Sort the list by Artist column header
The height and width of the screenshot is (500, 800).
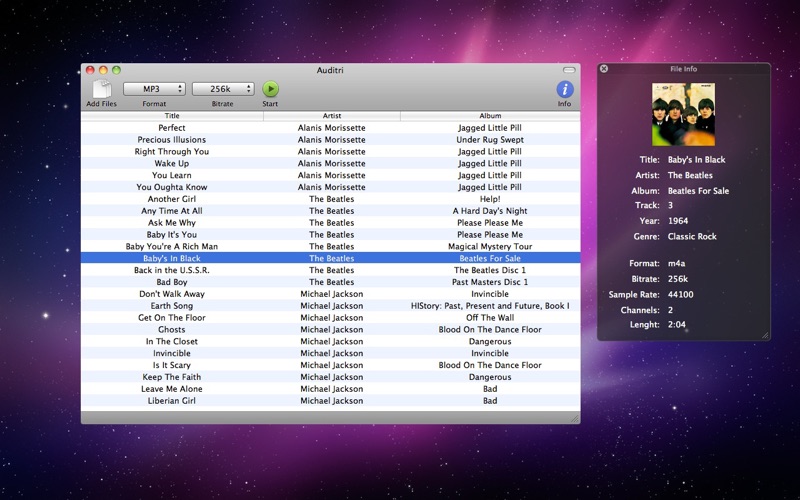[332, 116]
